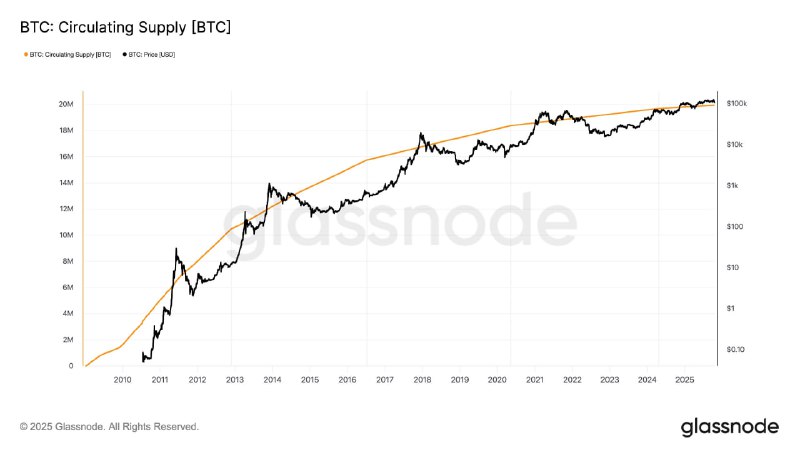Click the glassnode logo at bottom right
Screen dimensions: 800x450
tap(729, 427)
